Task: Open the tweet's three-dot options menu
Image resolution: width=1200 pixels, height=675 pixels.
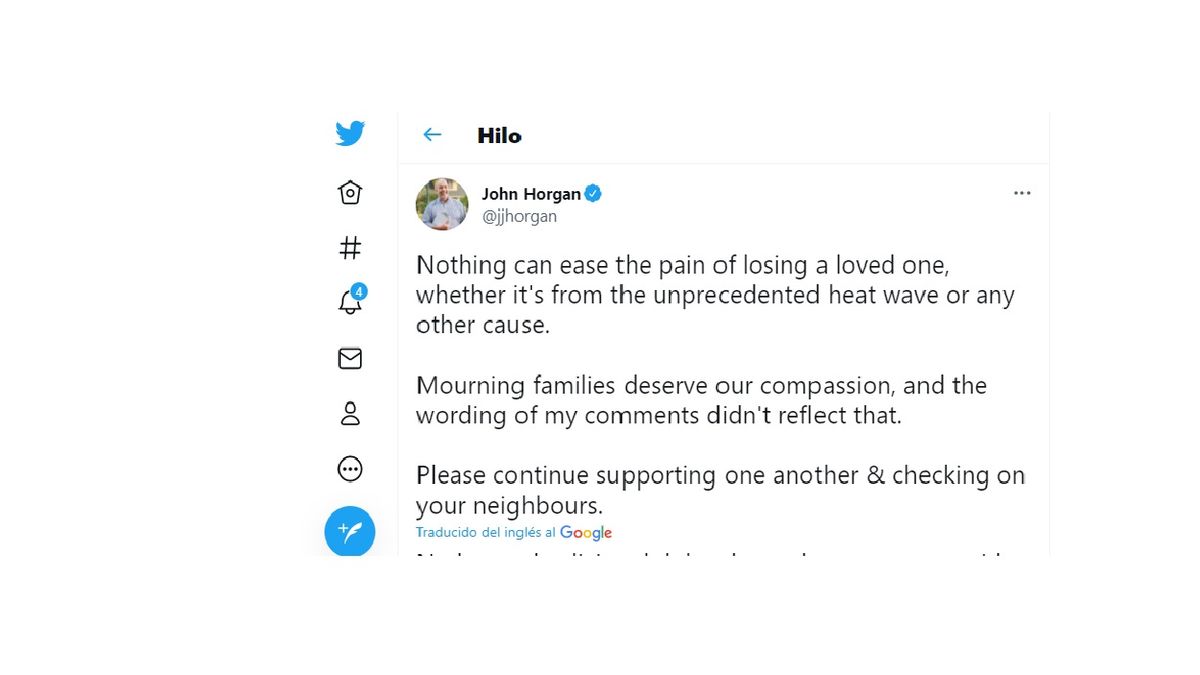Action: click(1021, 193)
